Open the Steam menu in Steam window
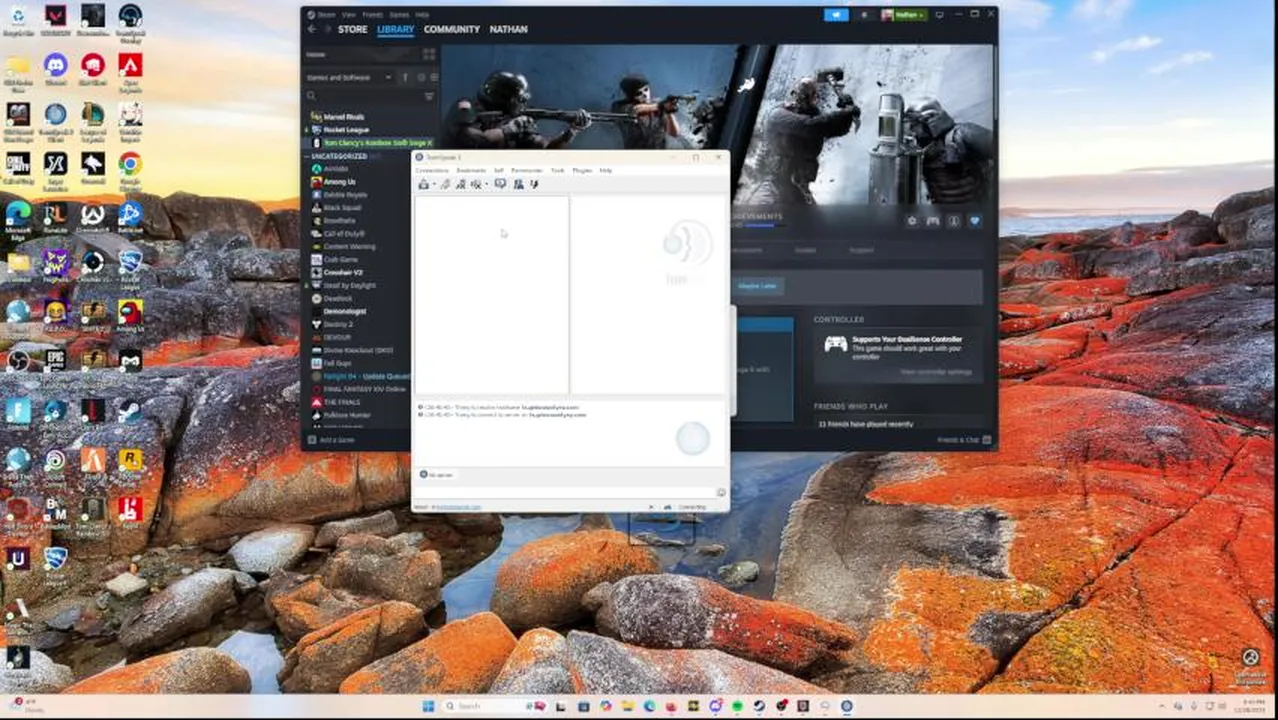The image size is (1278, 720). (324, 15)
